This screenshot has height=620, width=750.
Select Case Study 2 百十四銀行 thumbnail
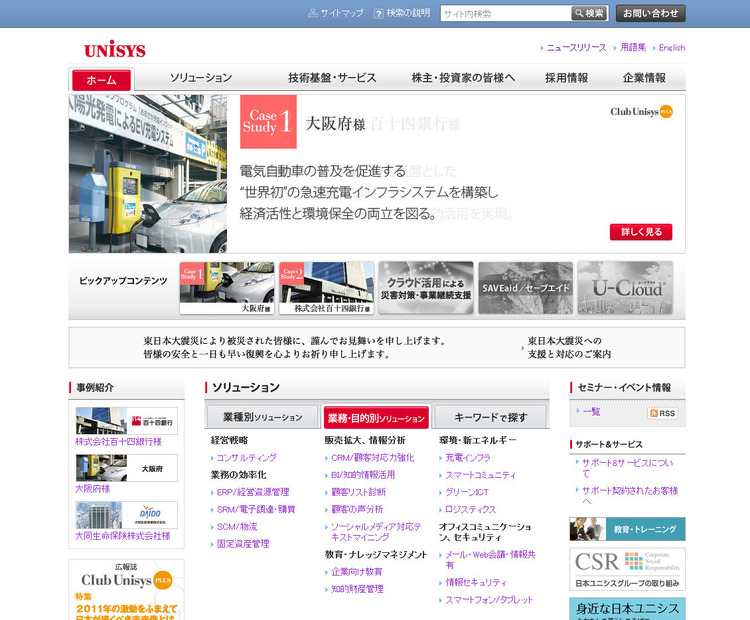click(x=327, y=288)
